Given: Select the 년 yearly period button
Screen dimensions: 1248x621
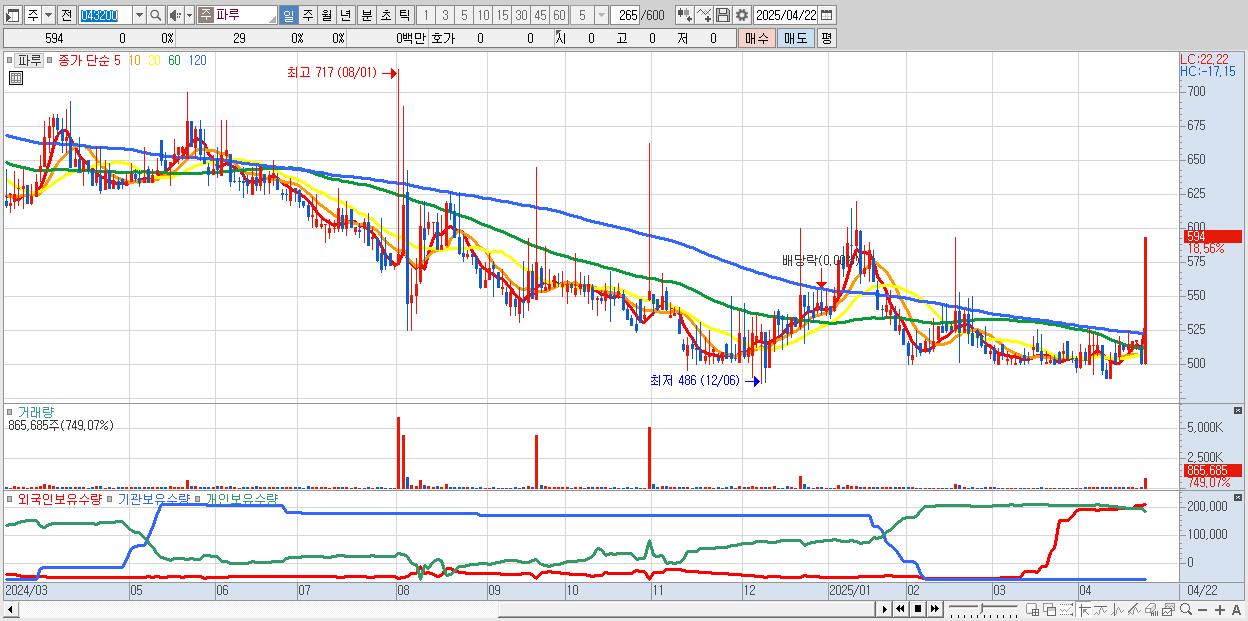Looking at the screenshot, I should (345, 15).
